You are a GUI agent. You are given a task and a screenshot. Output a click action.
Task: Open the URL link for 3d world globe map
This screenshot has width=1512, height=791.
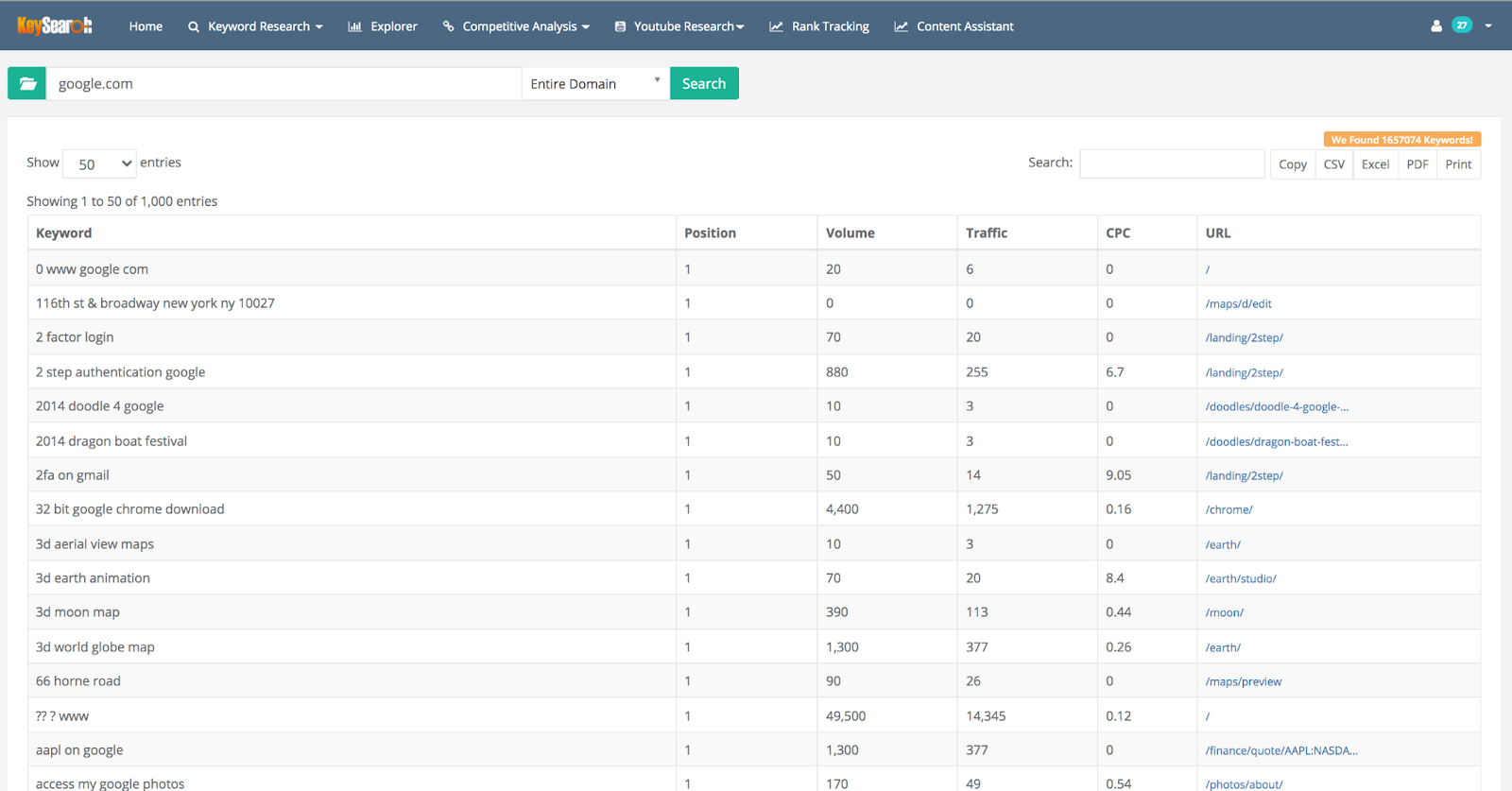point(1223,648)
